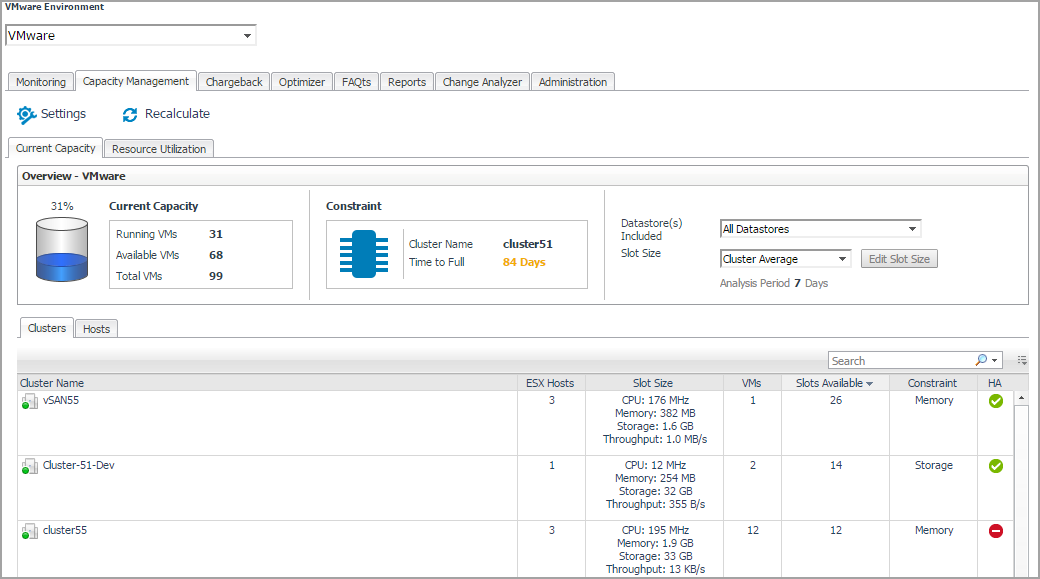Click into the cluster Search field
1040x579 pixels.
click(x=900, y=361)
